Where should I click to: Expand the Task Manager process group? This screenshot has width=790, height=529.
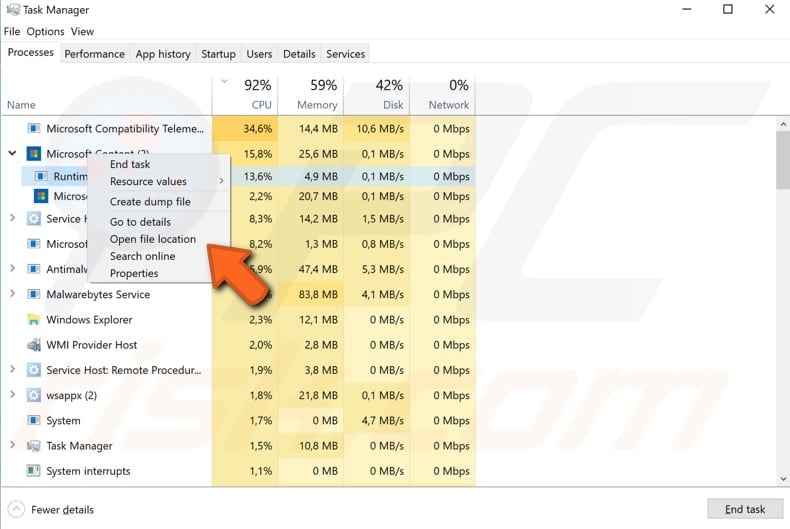click(x=12, y=444)
